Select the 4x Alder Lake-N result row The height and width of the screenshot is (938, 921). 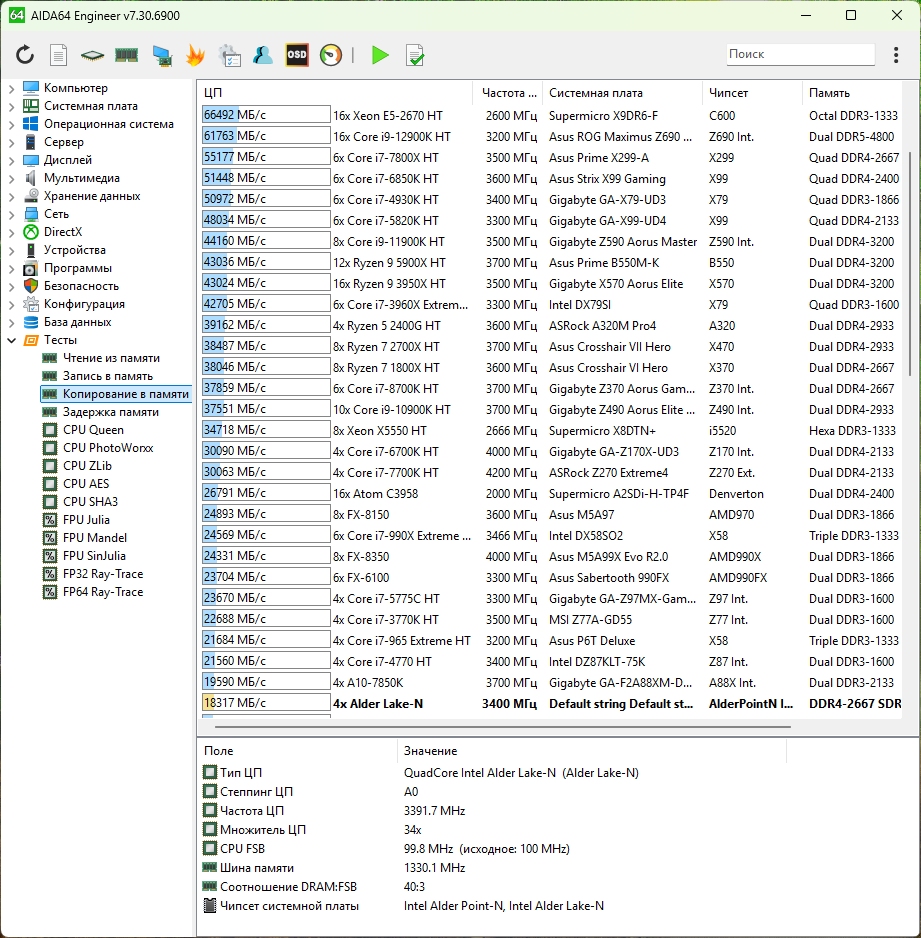pyautogui.click(x=378, y=703)
